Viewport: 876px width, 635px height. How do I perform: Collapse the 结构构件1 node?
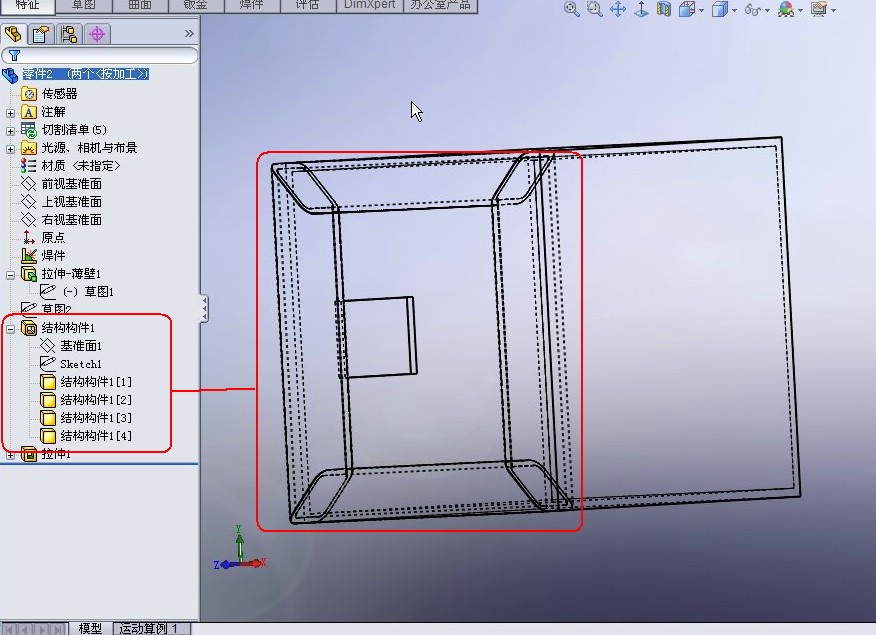(10, 329)
